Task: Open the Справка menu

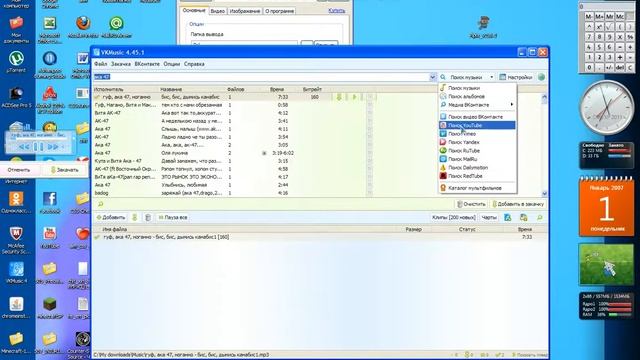Action: [194, 64]
